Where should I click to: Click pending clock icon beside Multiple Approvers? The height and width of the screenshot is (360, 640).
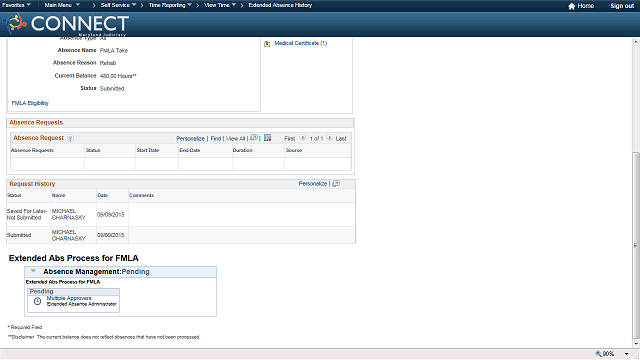(37, 301)
